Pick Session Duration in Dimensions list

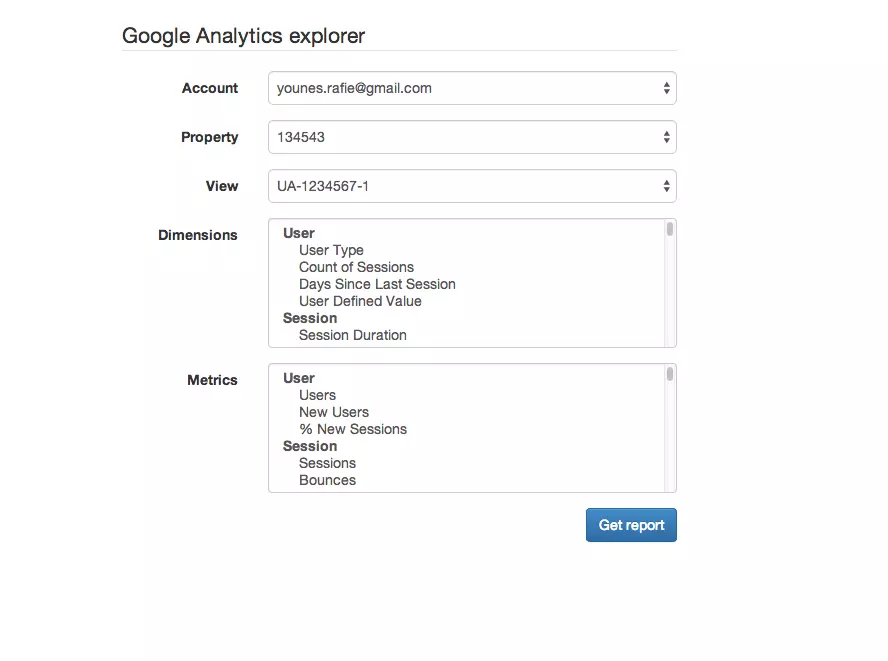pyautogui.click(x=353, y=335)
